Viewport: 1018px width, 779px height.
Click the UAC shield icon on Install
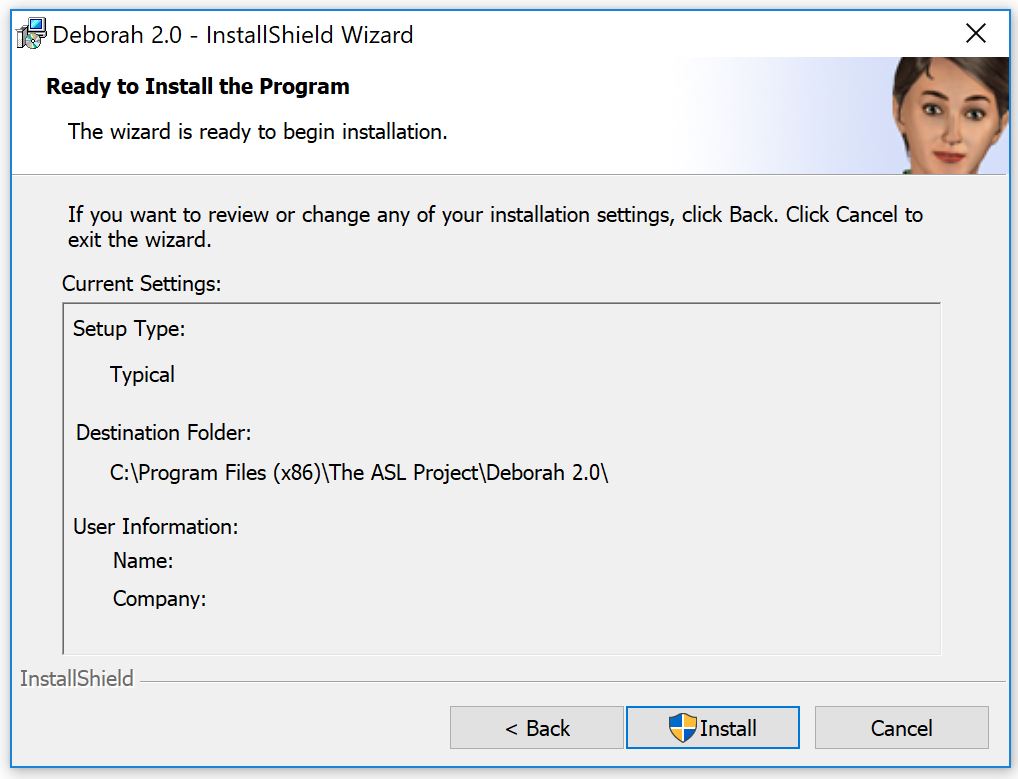pyautogui.click(x=682, y=728)
